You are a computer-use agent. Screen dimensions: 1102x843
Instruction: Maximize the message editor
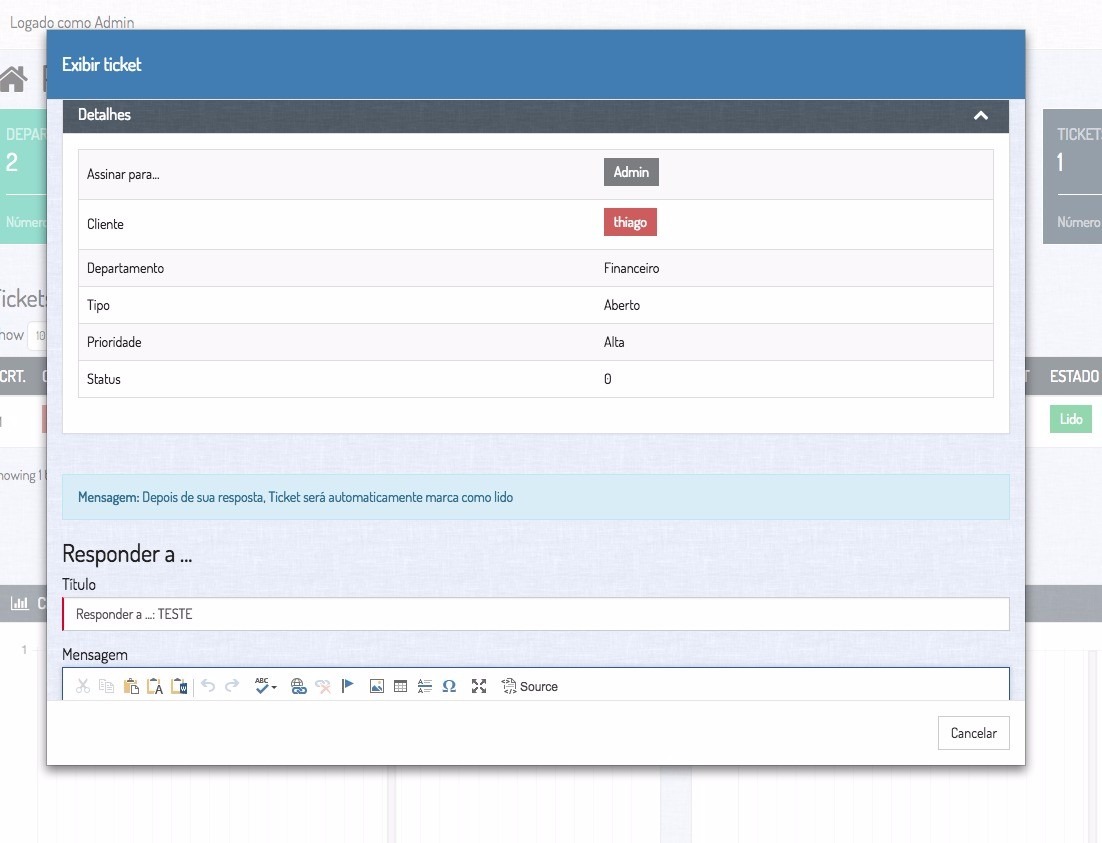click(479, 686)
